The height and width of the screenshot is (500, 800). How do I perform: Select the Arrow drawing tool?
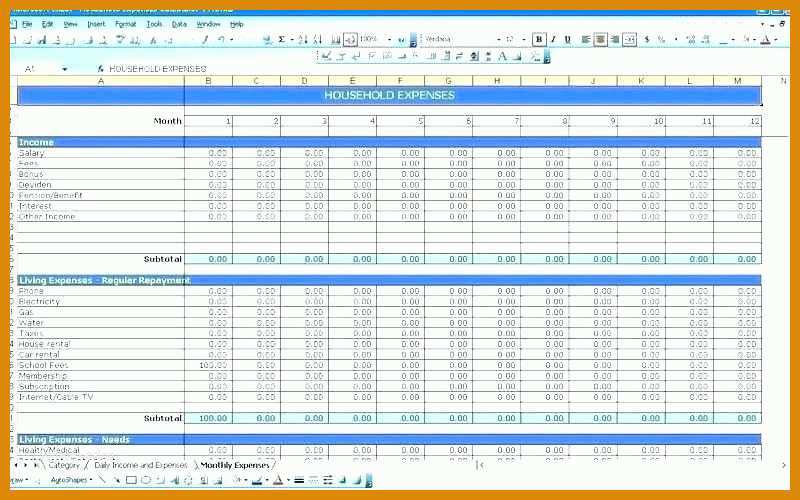coord(117,480)
